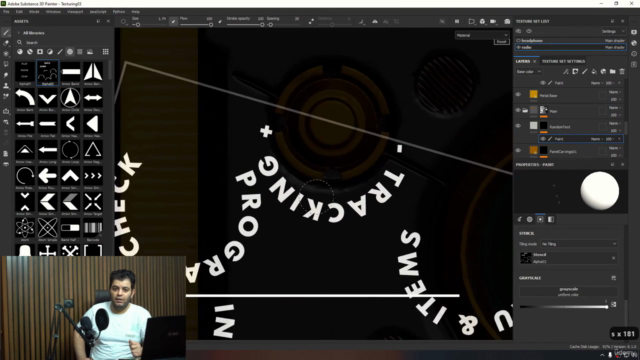
Task: Switch assets to grid view icon
Action: (x=105, y=52)
